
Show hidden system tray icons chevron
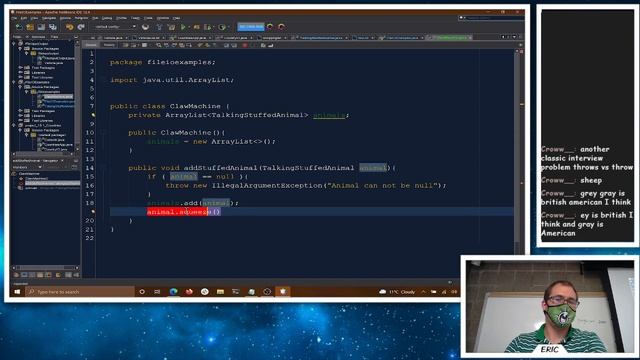[423, 292]
